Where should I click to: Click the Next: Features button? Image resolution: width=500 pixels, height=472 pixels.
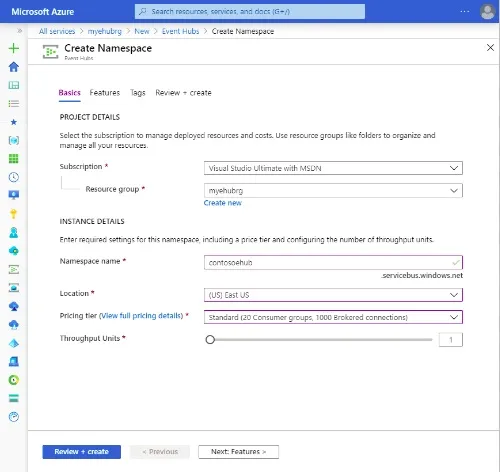[239, 452]
